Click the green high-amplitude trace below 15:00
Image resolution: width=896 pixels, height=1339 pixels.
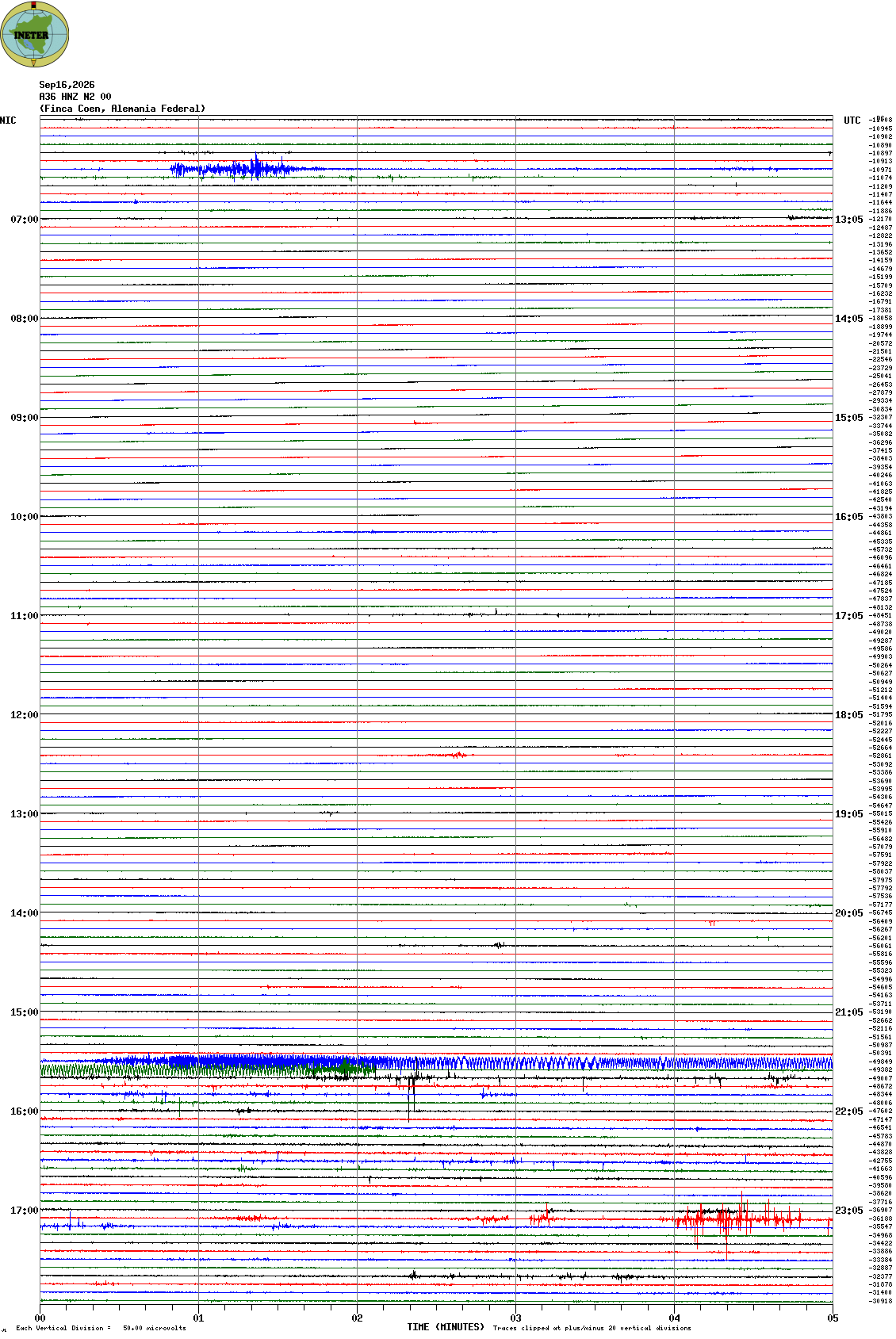coord(206,1070)
